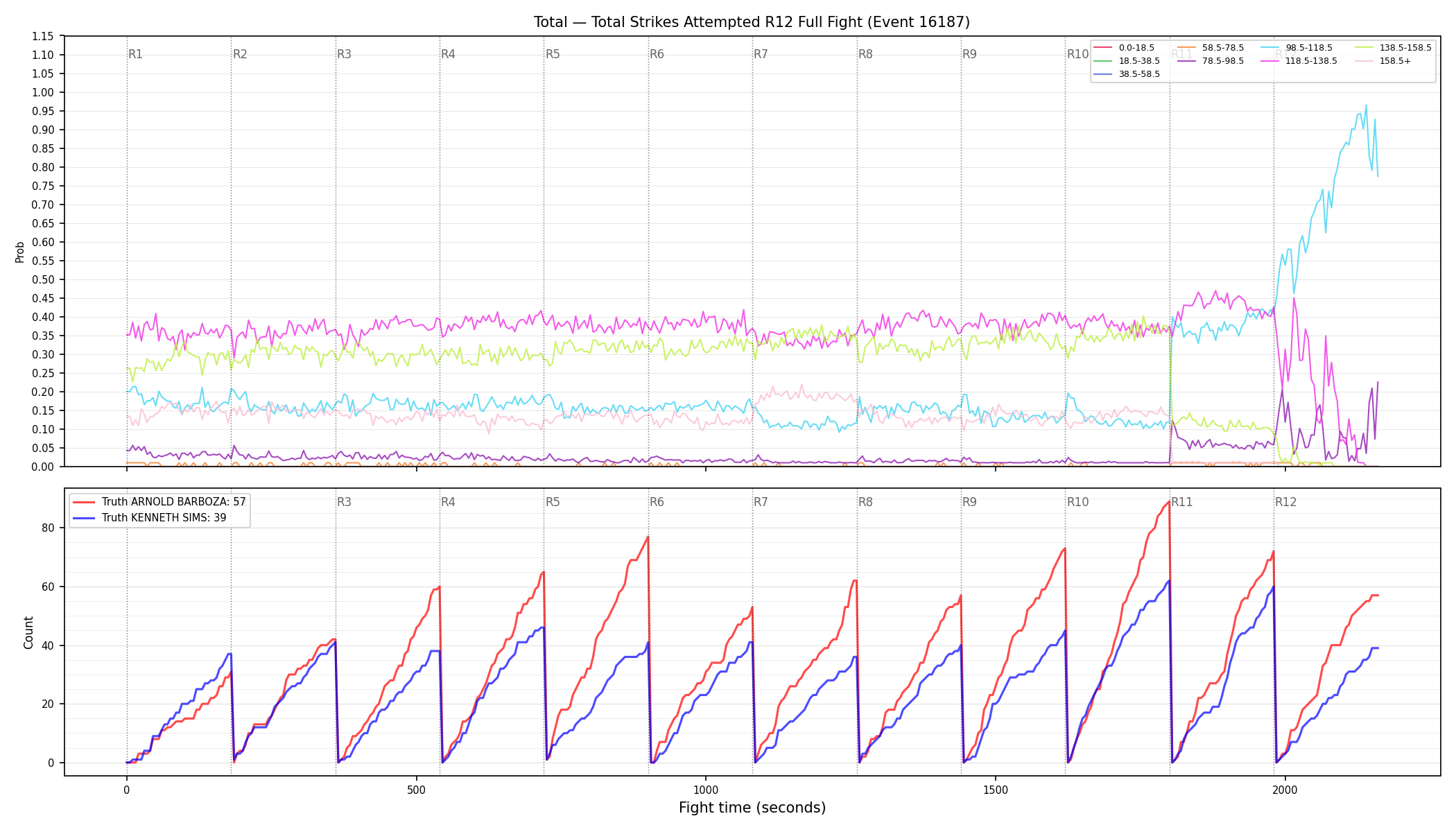The image size is (1456, 832).
Task: Click the R7 round label in the probability chart
Action: (x=761, y=54)
